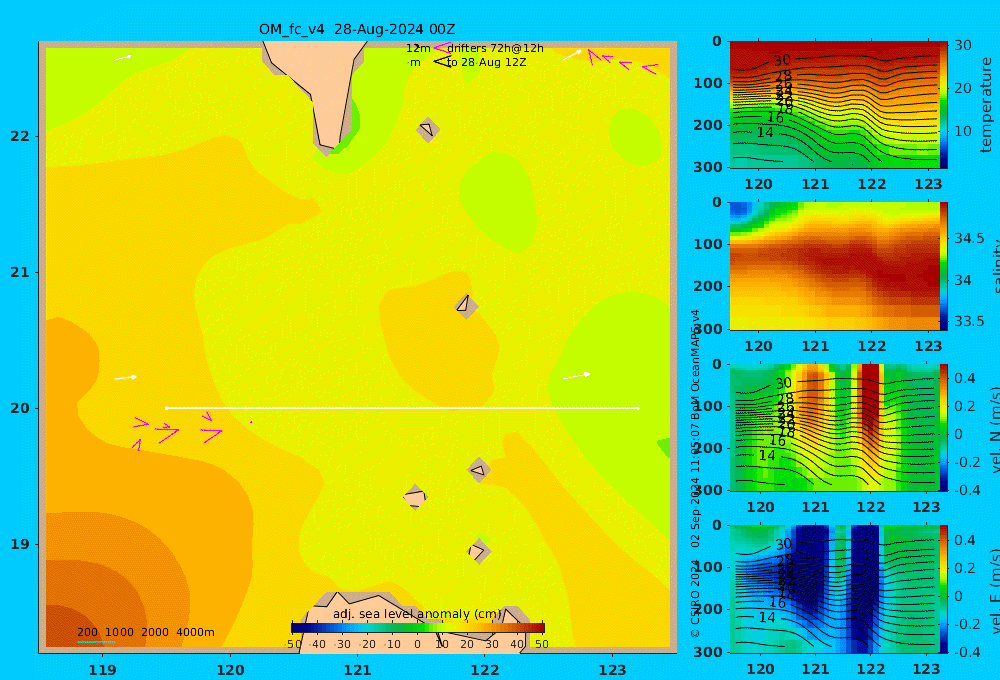The width and height of the screenshot is (1000, 680).
Task: Click the vertical "temperature" axis label
Action: 987,105
